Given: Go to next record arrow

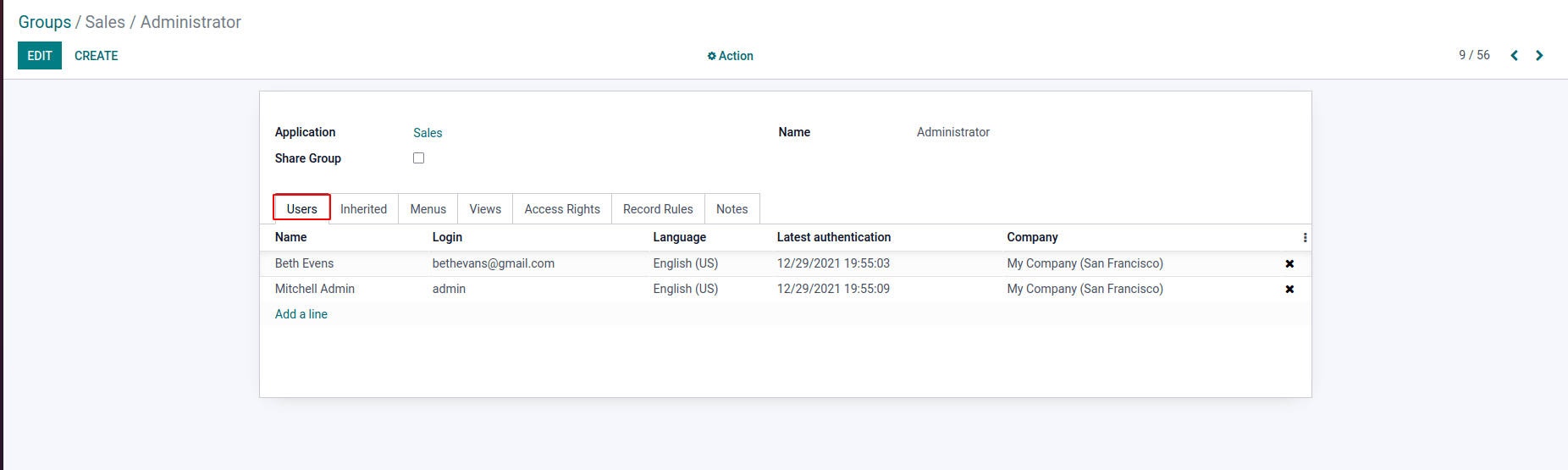Looking at the screenshot, I should [x=1539, y=56].
